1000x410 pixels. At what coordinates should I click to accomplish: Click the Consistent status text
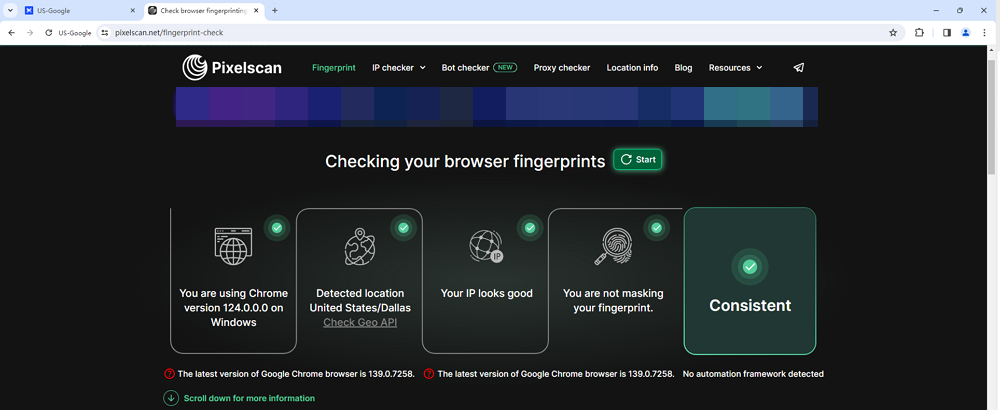point(750,305)
